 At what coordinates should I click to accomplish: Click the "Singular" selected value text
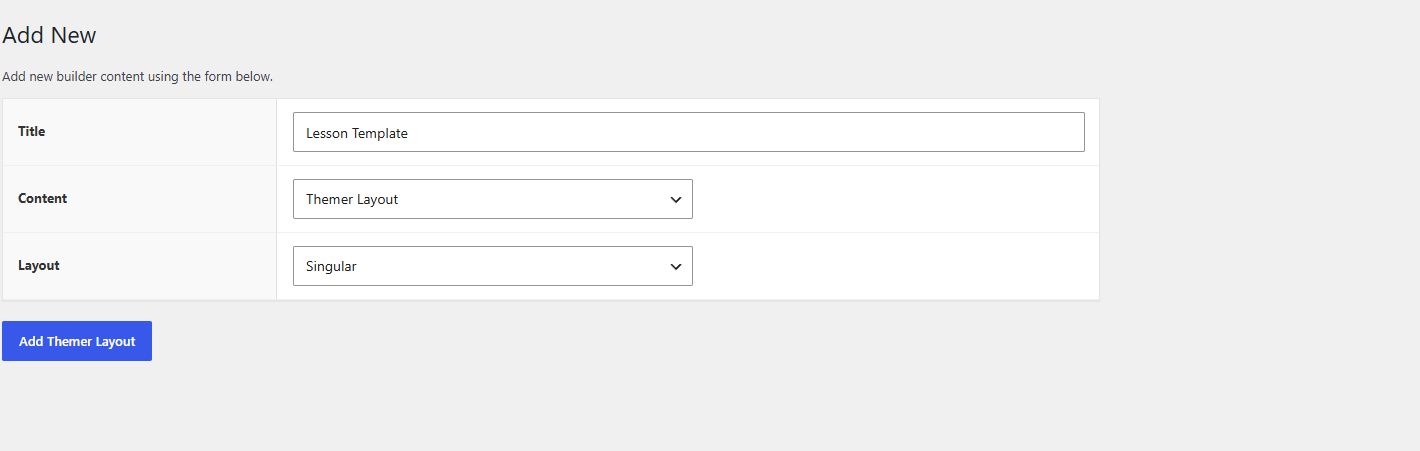(331, 267)
